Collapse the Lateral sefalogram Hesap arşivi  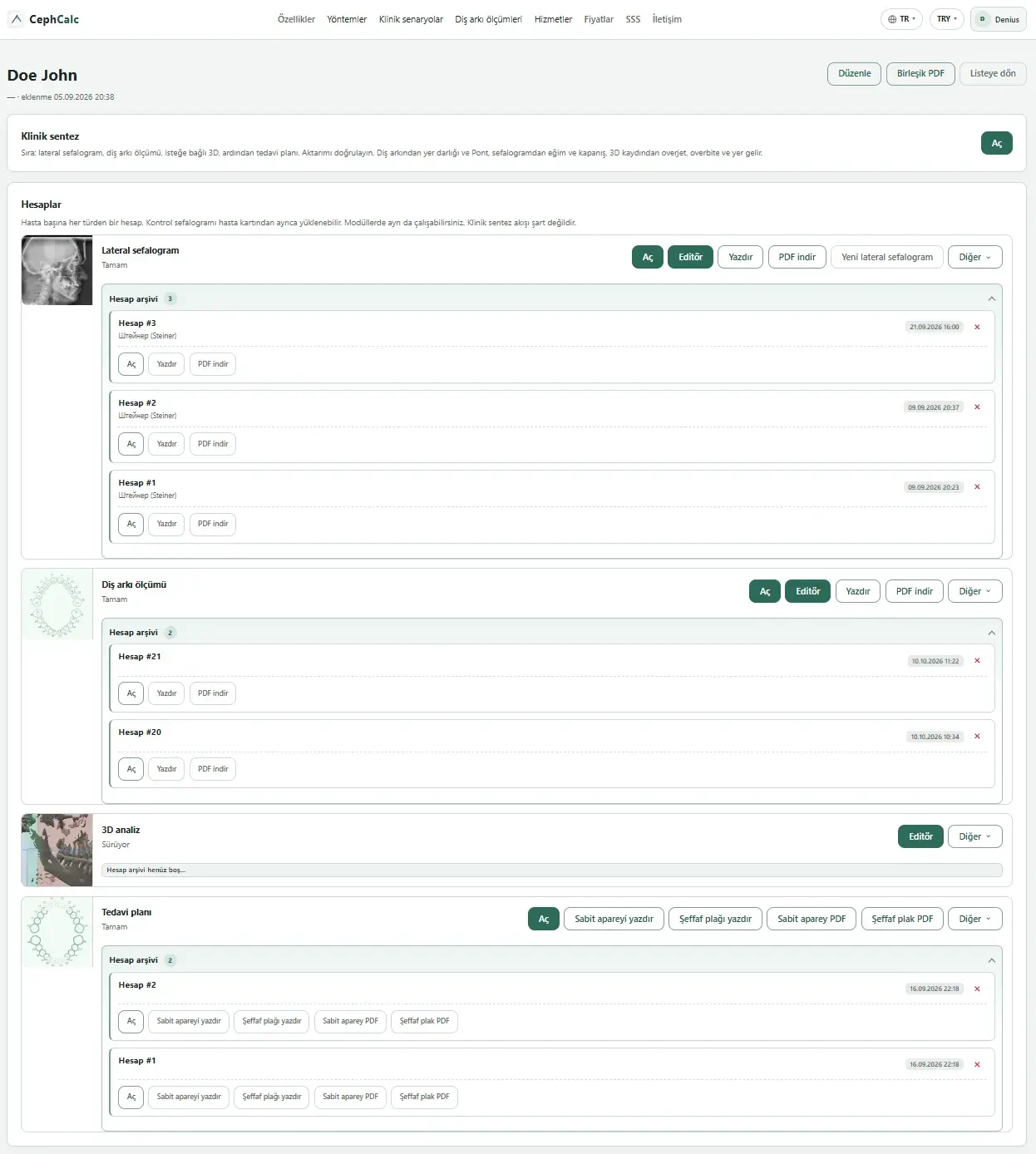[991, 298]
